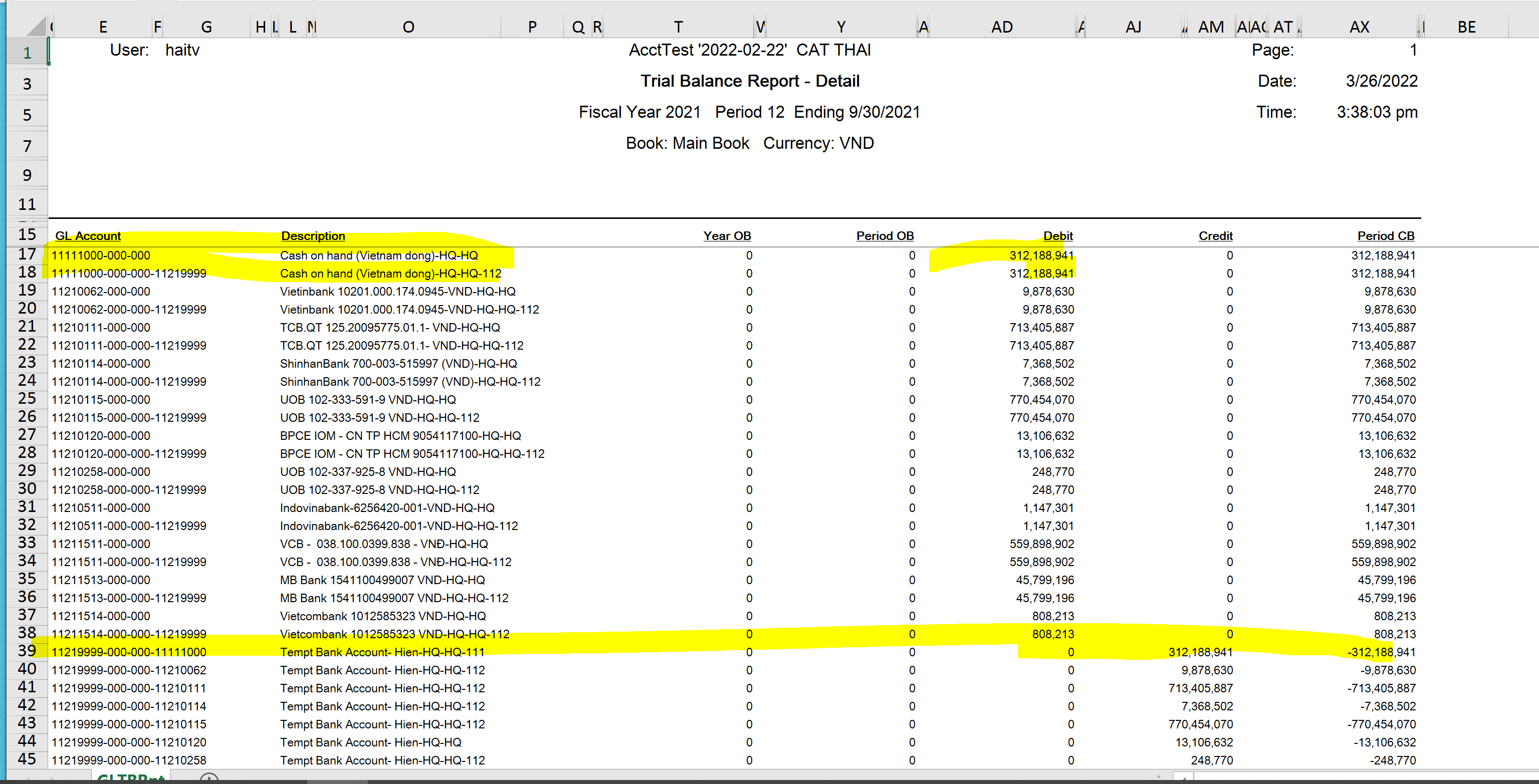Click the 'Debit' column heading
Screen dimensions: 1539x784
[x=1058, y=236]
